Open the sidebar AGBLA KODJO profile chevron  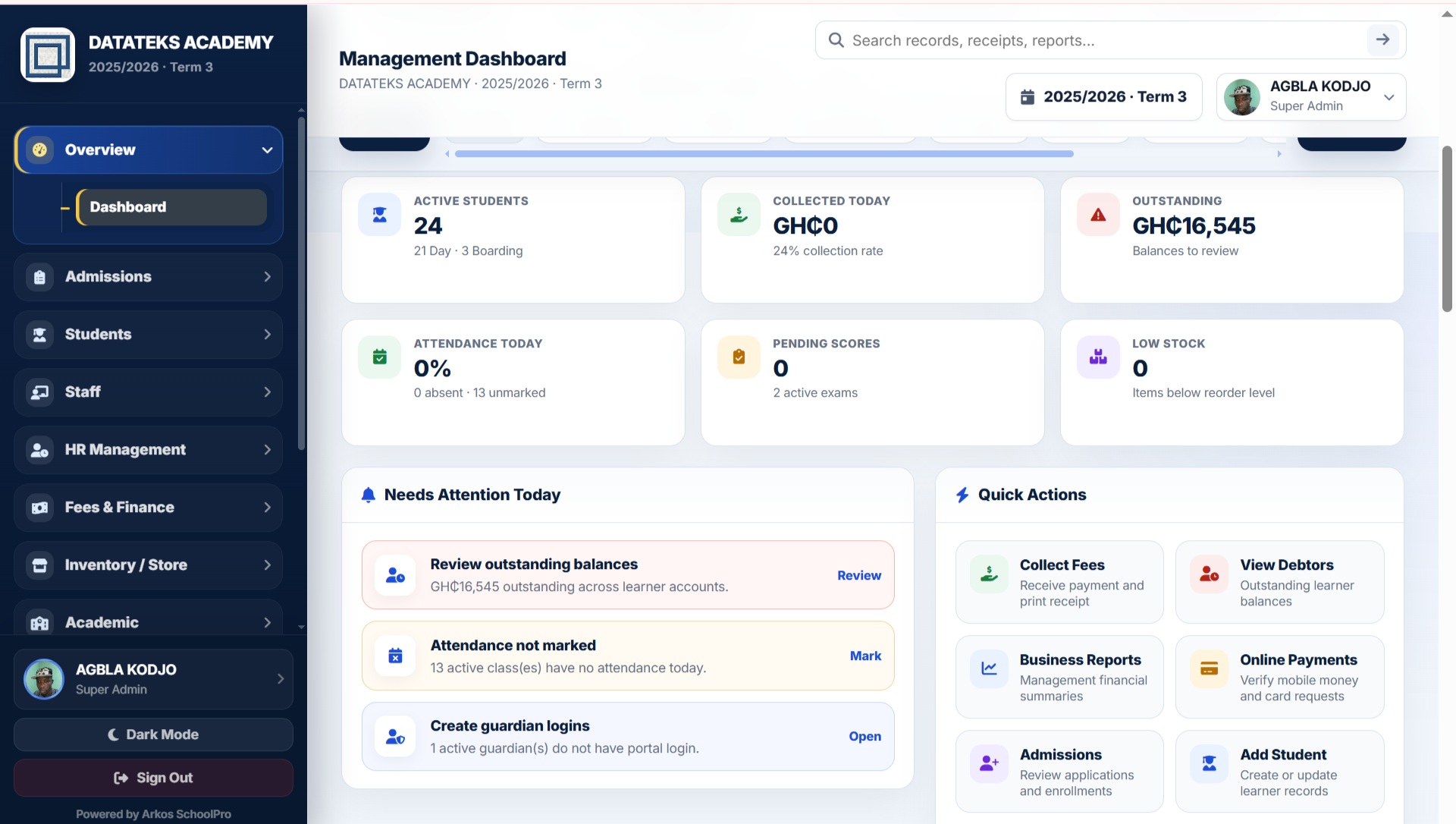coord(281,679)
